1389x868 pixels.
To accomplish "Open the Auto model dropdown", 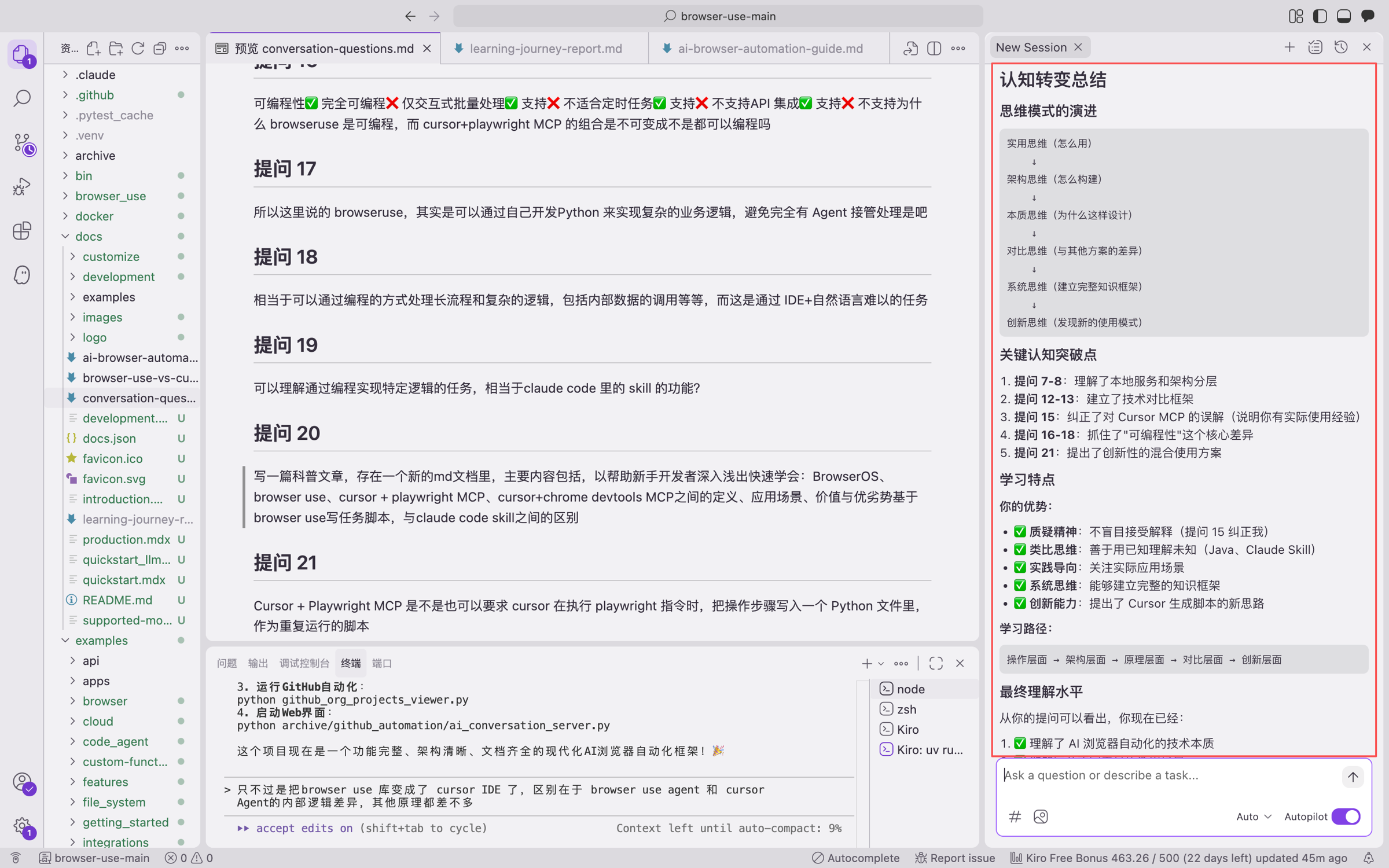I will click(1254, 816).
